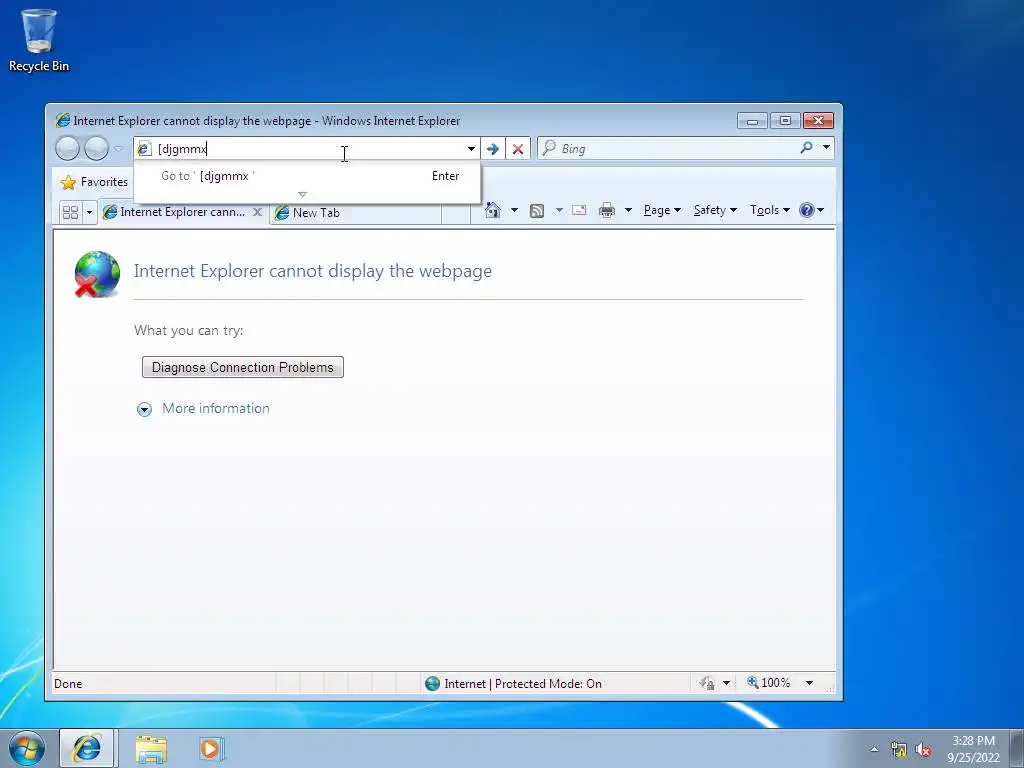Open the Windows Start button
This screenshot has height=768, width=1024.
(27, 748)
